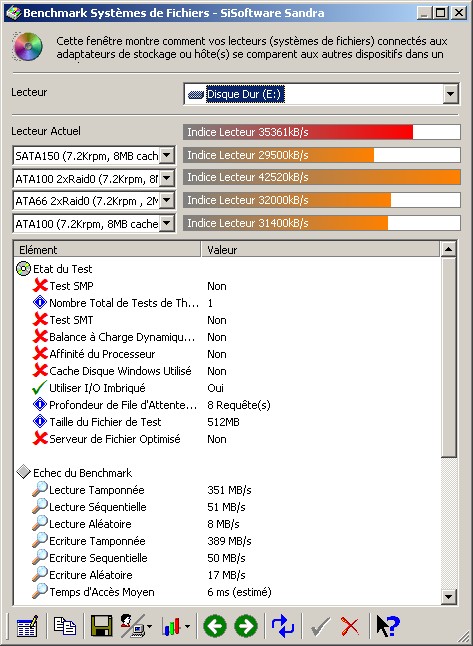Click magnifier icon beside Lecture Tamponnée

40,489
